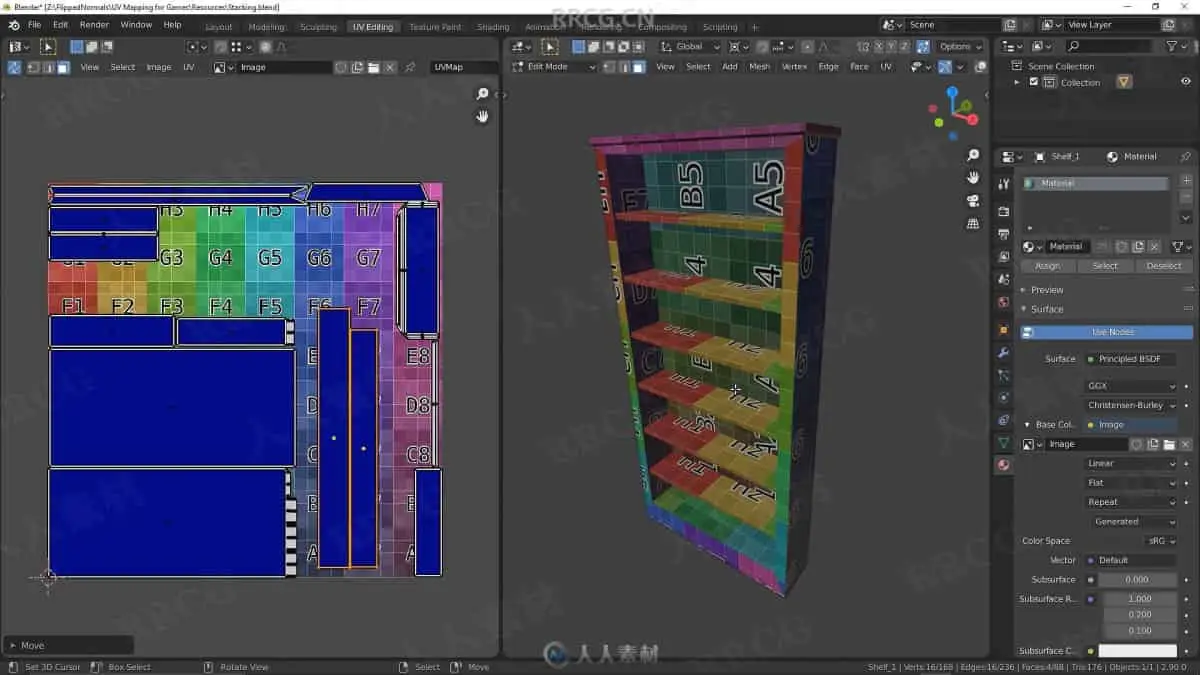Click the Base Color Image link field
Viewport: 1200px width, 675px height.
point(1131,425)
